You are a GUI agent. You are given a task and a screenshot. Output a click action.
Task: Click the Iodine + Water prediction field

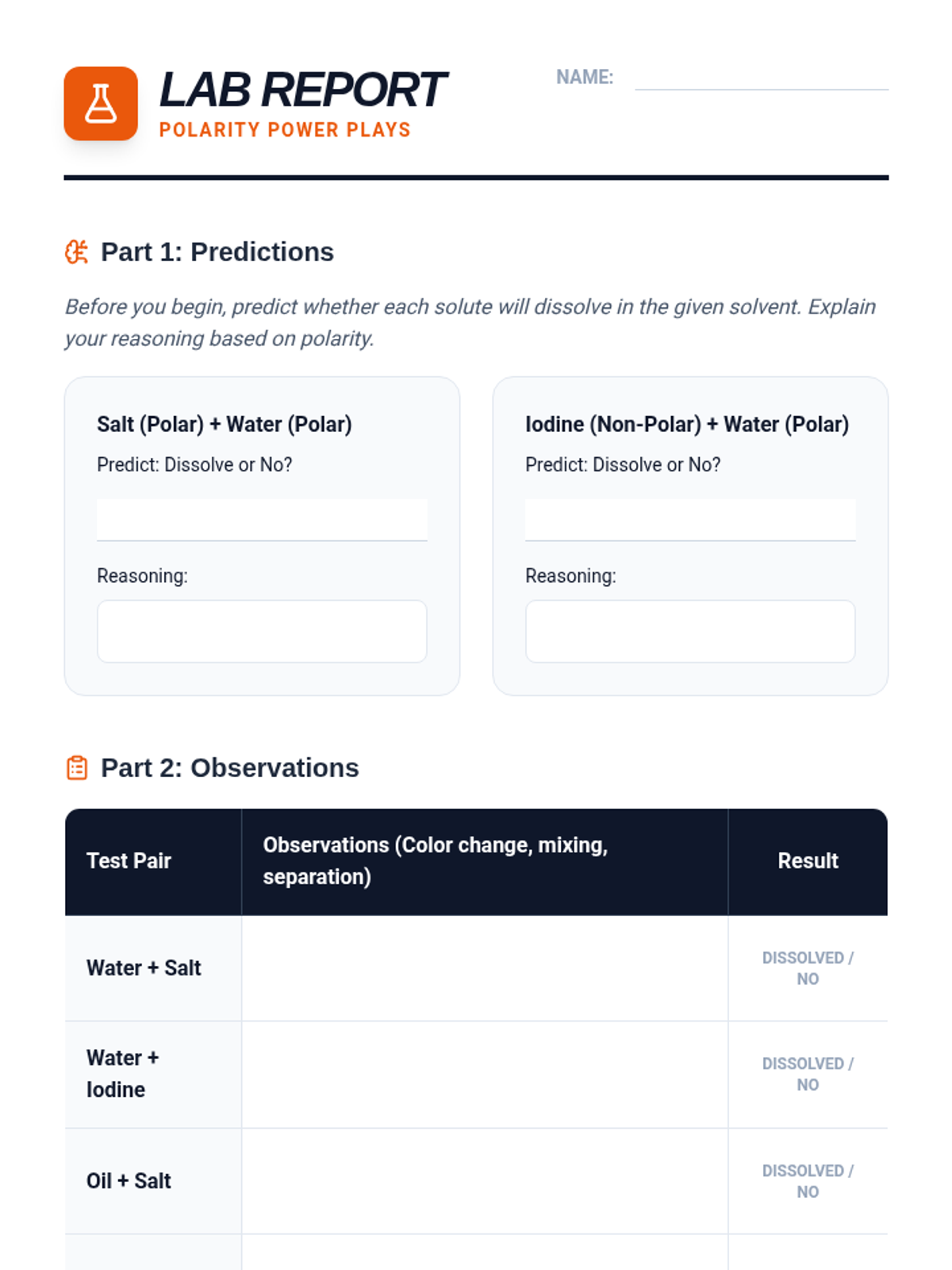point(690,520)
